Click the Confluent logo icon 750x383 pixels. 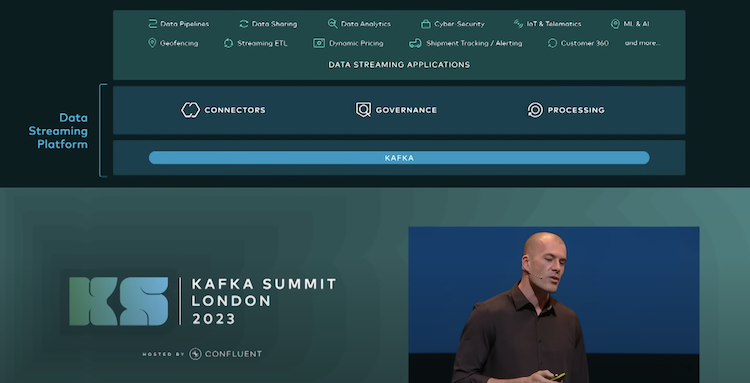(195, 354)
